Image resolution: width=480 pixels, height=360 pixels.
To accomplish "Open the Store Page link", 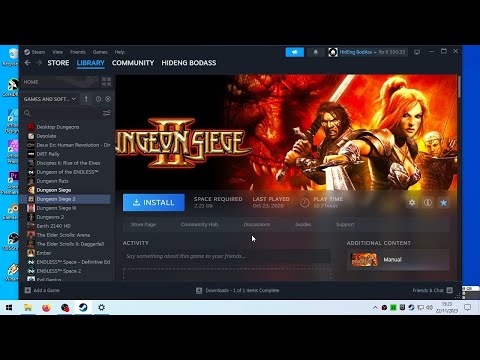I will pyautogui.click(x=143, y=224).
